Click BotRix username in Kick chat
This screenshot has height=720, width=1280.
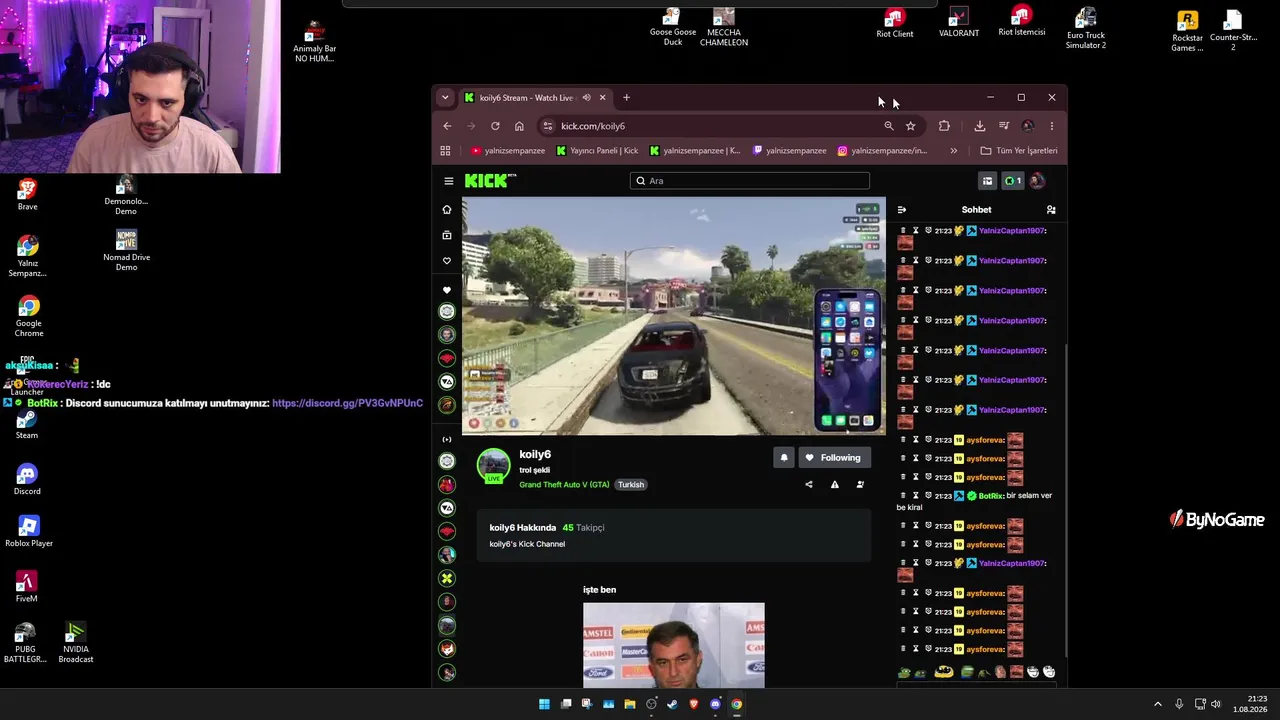click(990, 496)
